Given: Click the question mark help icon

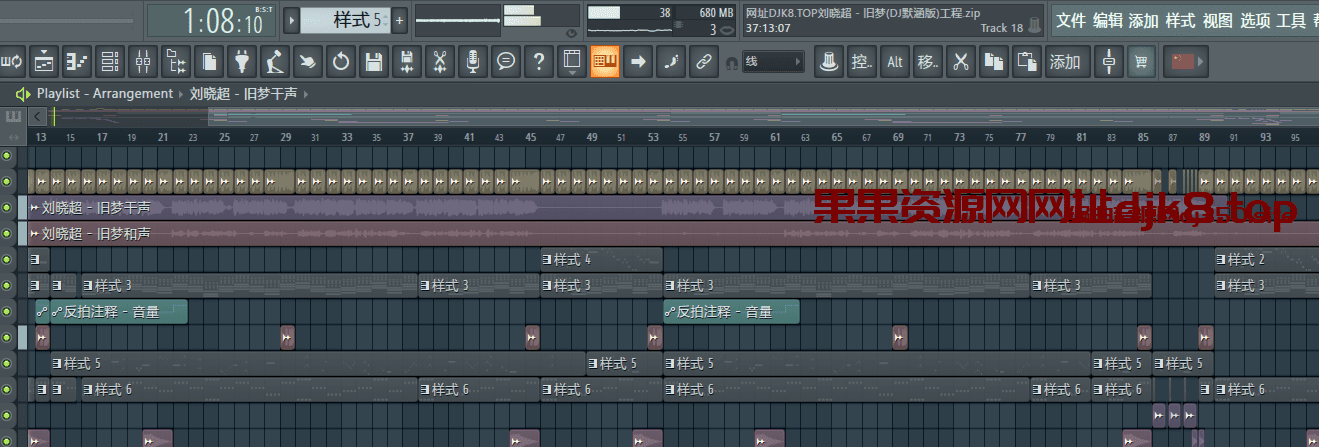Looking at the screenshot, I should (x=539, y=62).
